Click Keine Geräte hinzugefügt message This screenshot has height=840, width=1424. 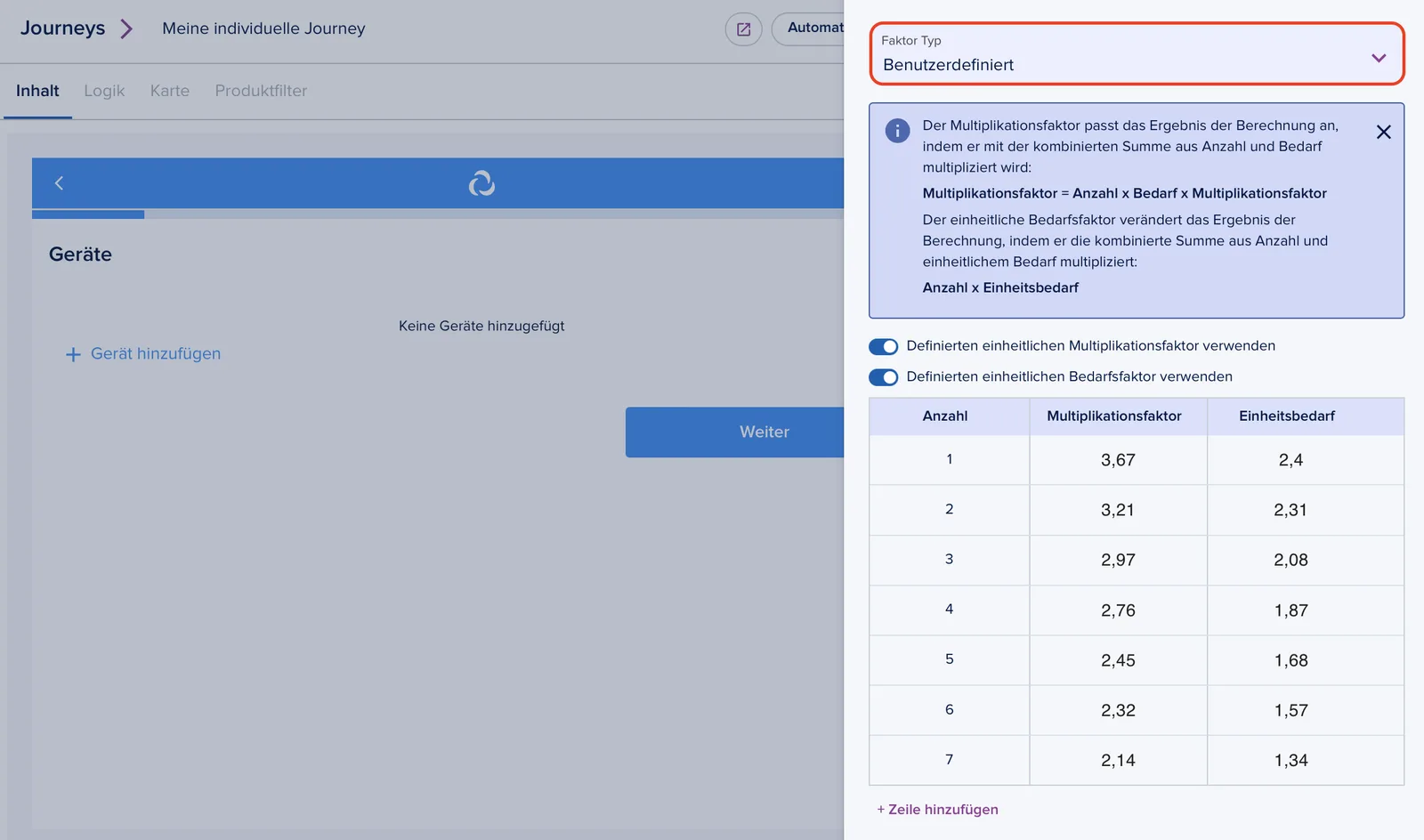481,326
